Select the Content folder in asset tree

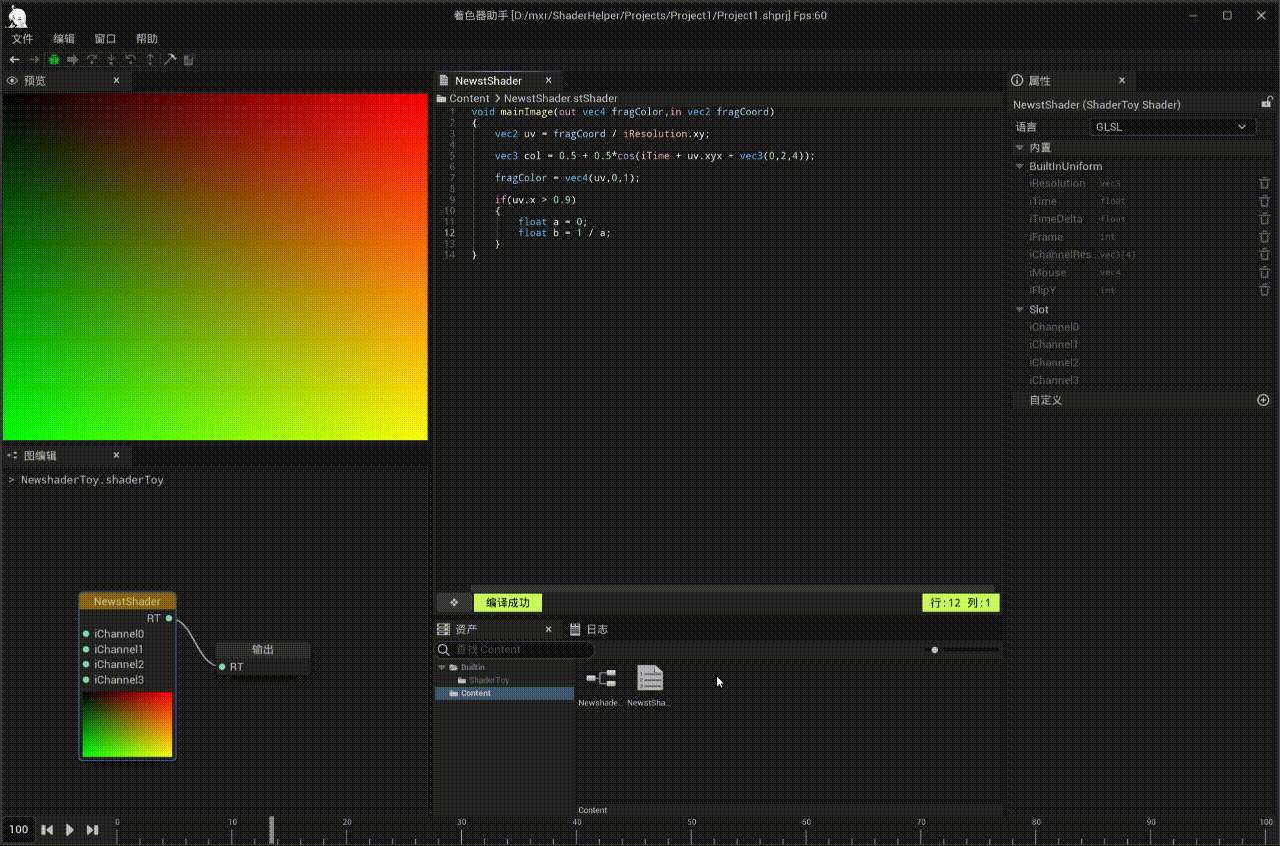[504, 693]
